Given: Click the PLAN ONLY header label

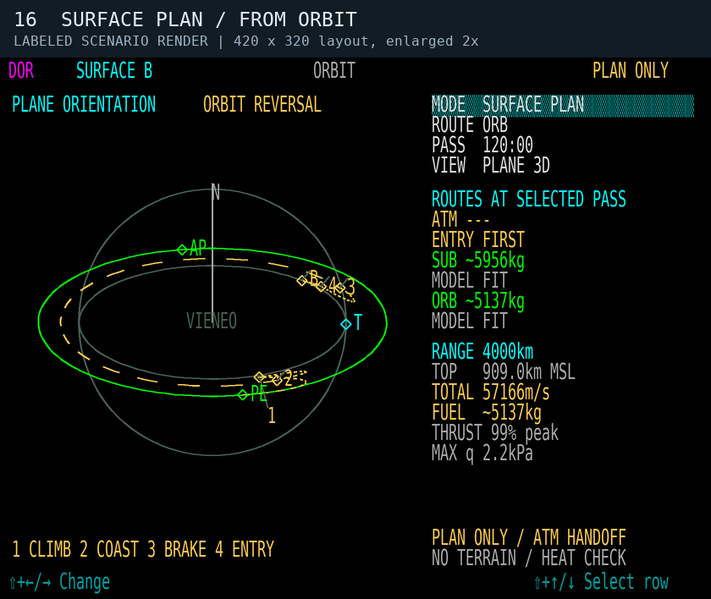Looking at the screenshot, I should coord(630,71).
